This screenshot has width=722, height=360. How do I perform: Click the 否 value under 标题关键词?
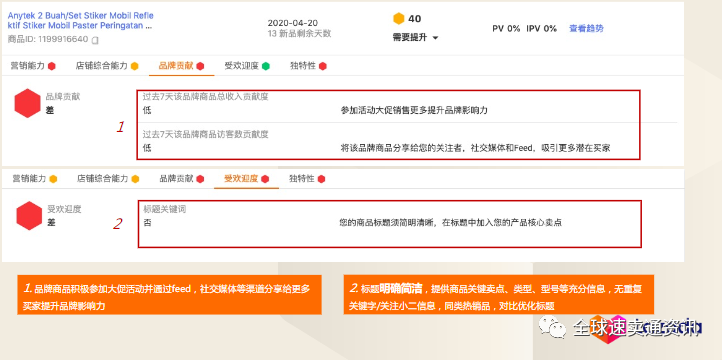click(147, 223)
